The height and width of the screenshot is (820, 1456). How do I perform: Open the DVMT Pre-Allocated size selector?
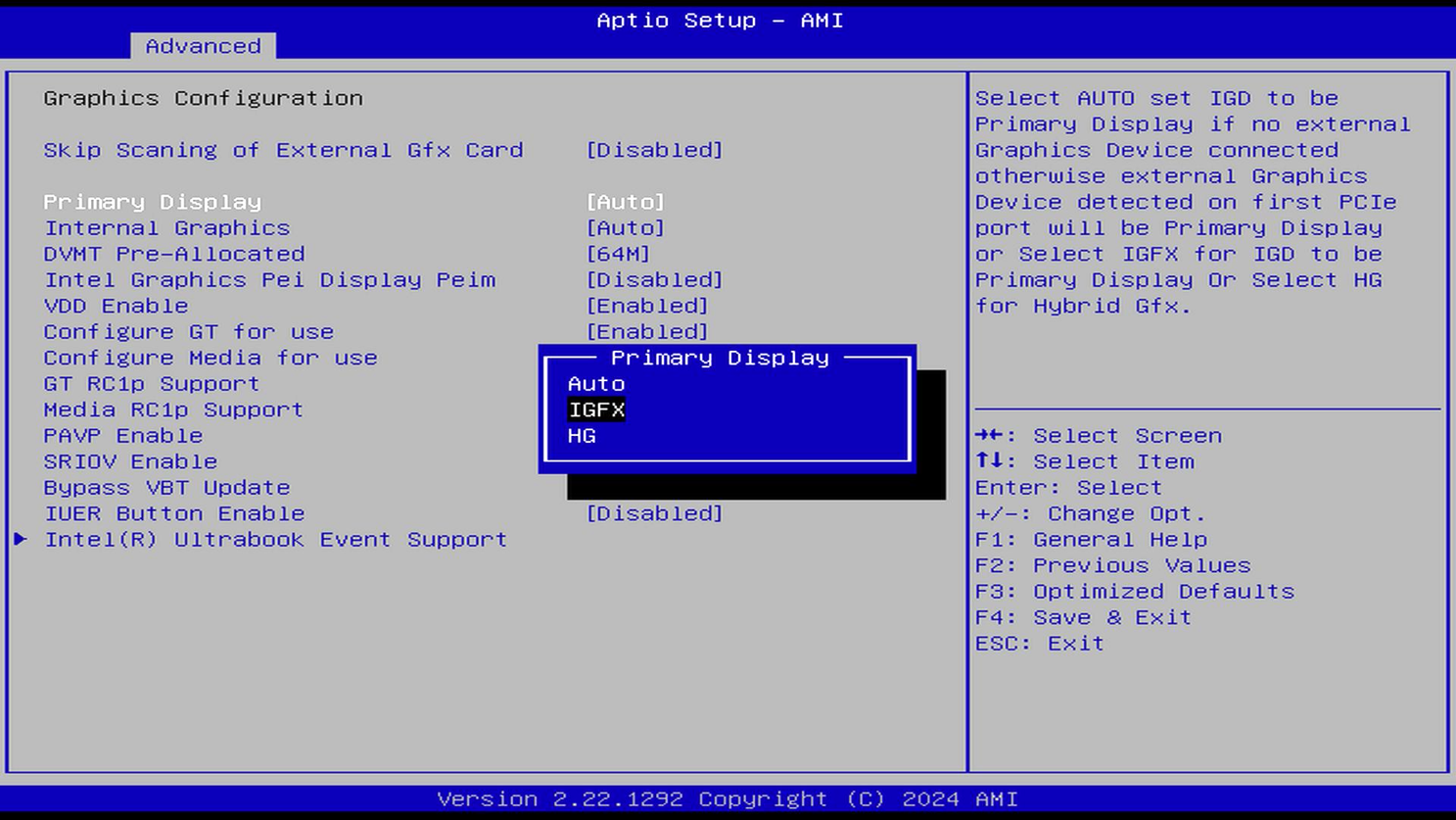tap(174, 254)
